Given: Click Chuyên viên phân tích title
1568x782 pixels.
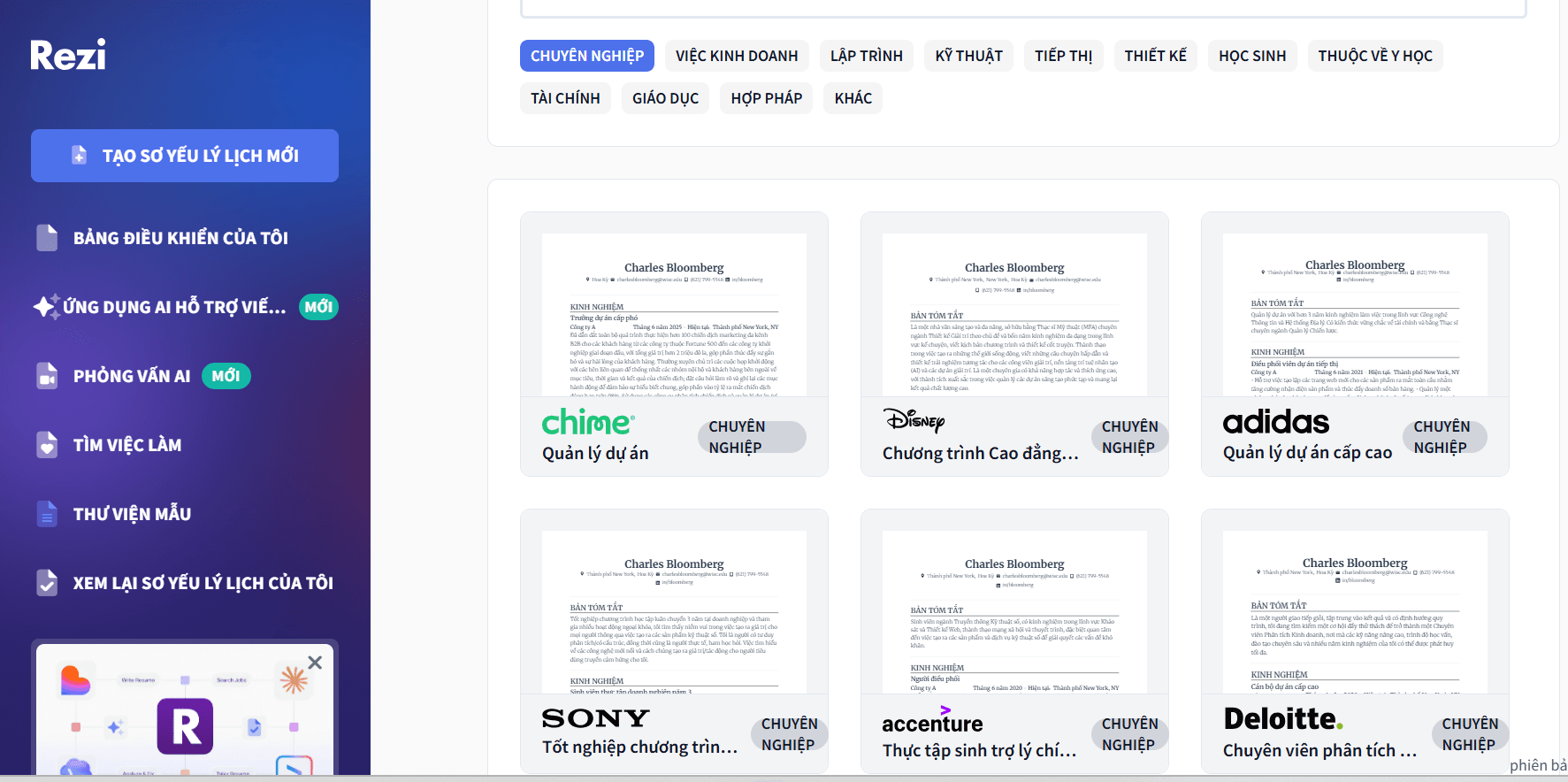Looking at the screenshot, I should click(x=1319, y=750).
